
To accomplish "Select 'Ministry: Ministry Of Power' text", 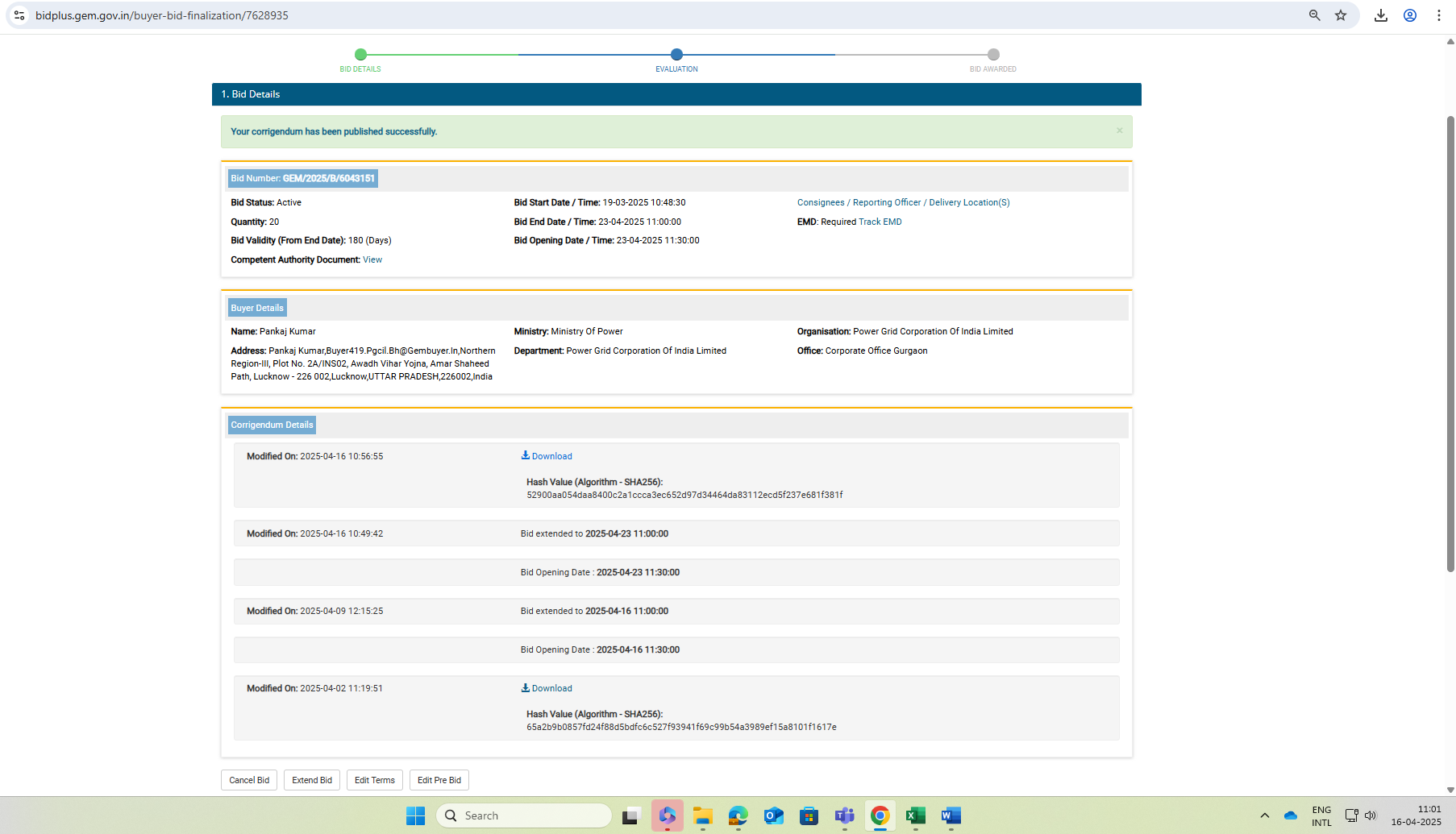I will 568,331.
